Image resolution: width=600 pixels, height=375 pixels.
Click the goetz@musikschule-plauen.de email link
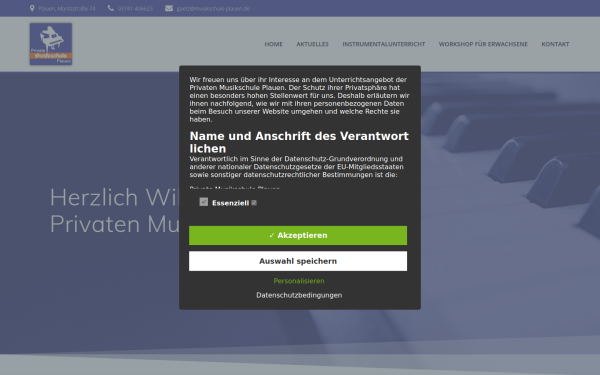coord(213,8)
